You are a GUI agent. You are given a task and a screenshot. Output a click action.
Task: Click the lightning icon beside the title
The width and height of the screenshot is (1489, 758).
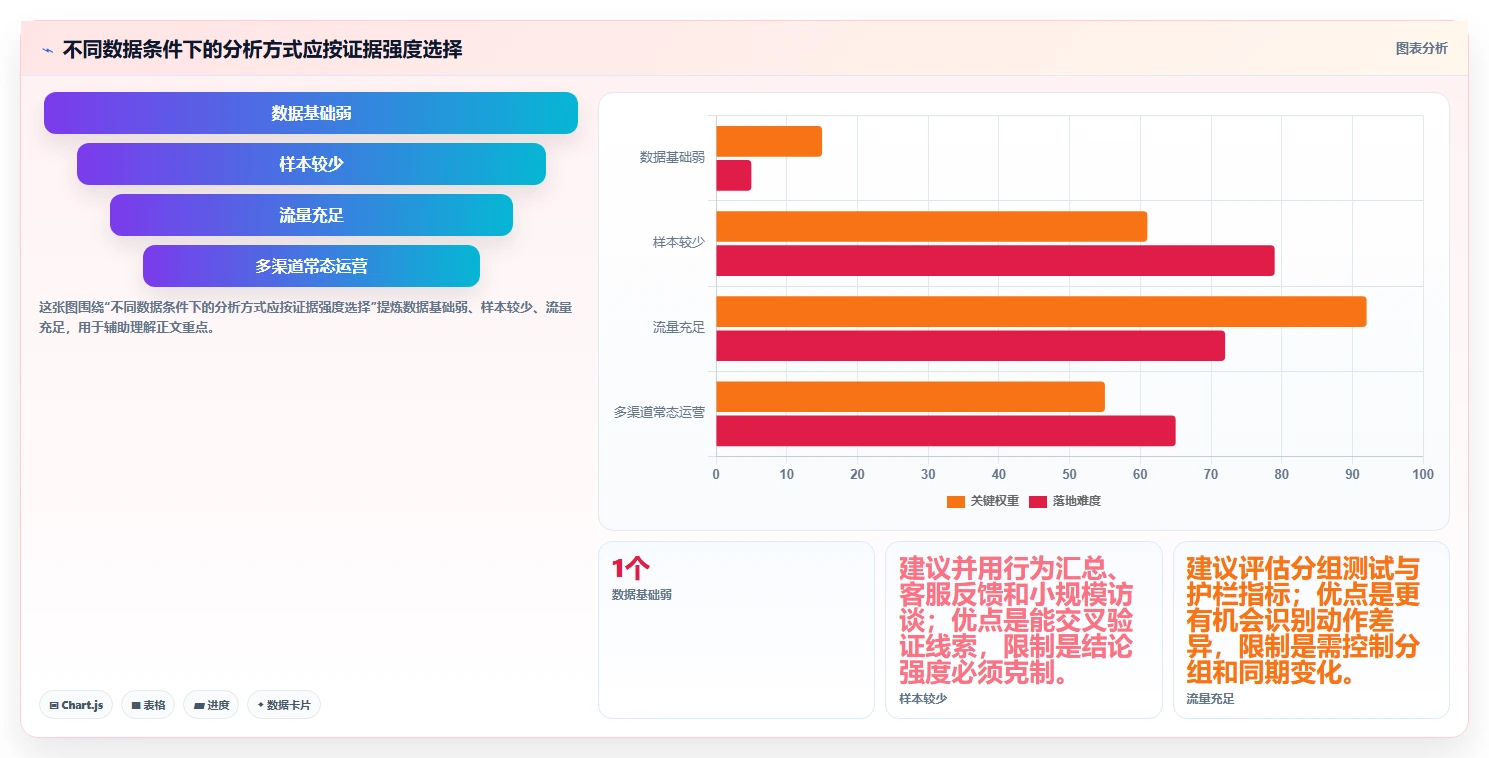48,50
